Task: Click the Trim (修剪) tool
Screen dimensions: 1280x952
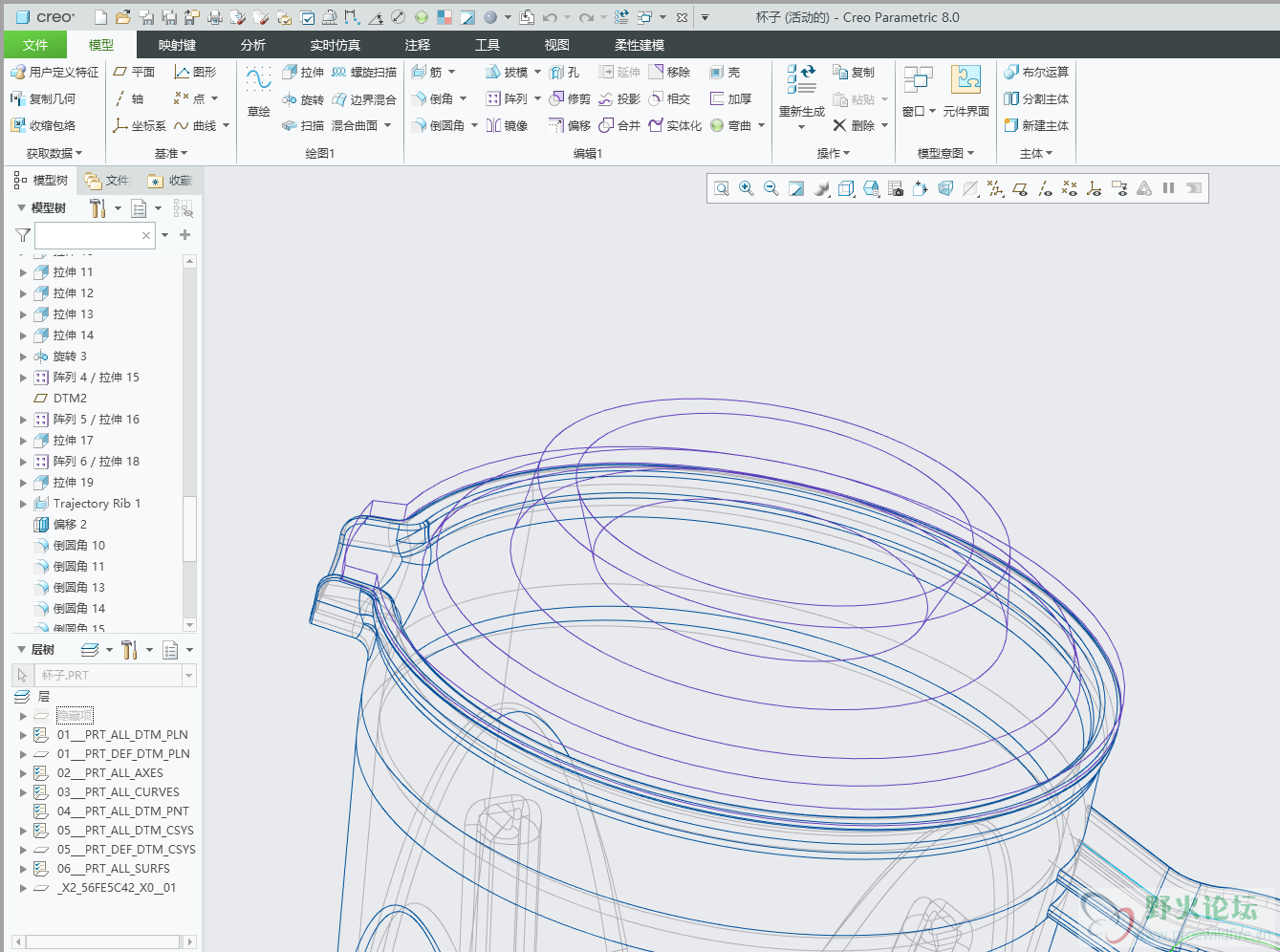Action: 570,98
